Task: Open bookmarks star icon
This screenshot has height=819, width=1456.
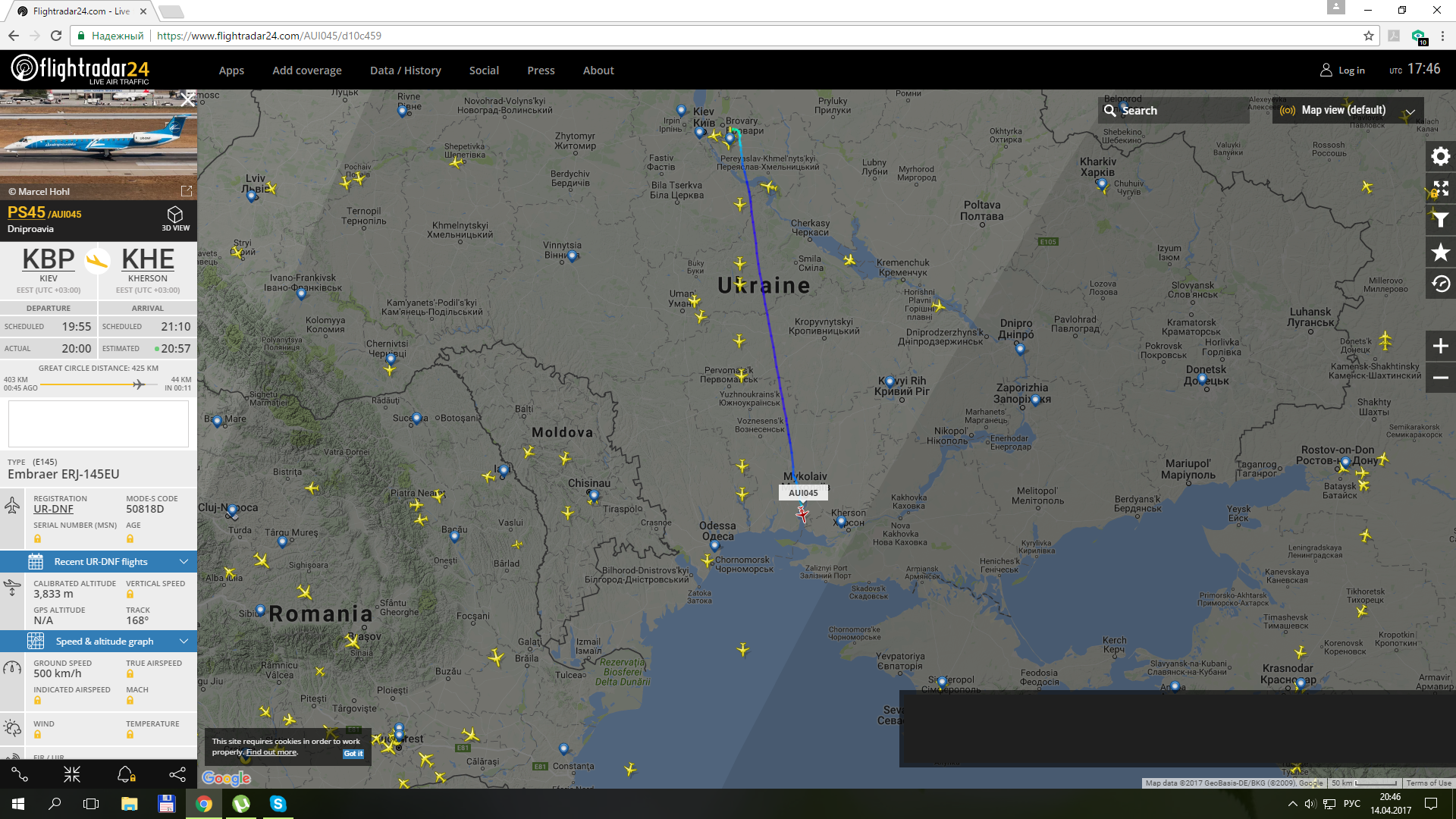Action: click(x=1440, y=252)
